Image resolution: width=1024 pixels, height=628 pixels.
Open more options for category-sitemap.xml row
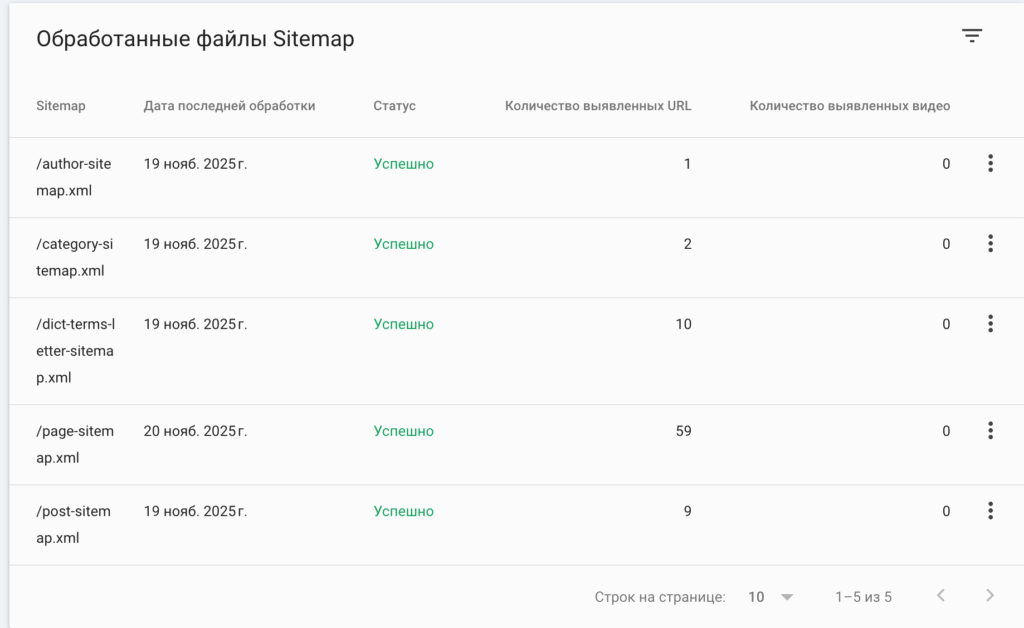pyautogui.click(x=990, y=244)
